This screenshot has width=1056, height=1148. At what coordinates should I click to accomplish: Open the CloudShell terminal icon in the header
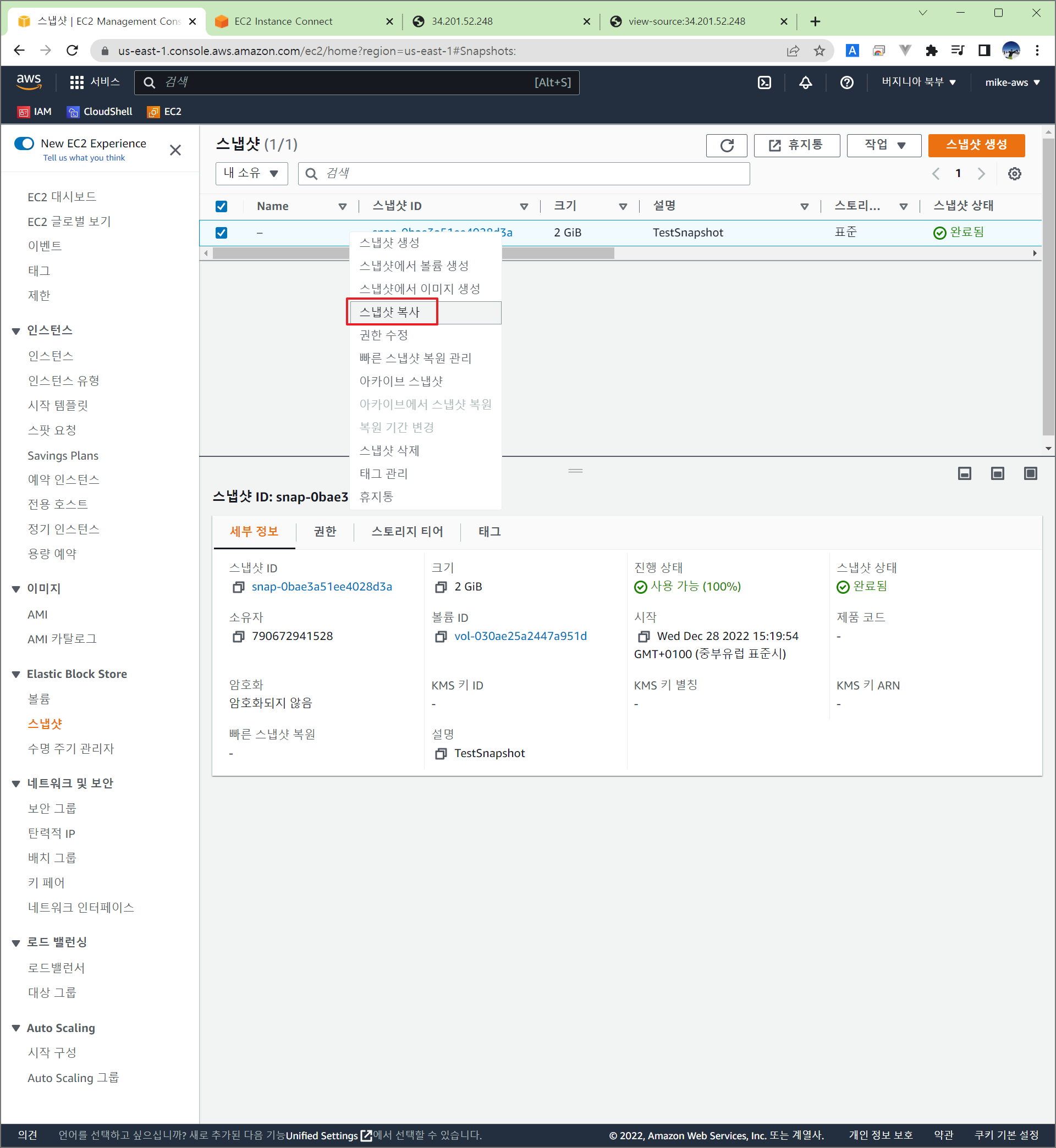point(764,82)
